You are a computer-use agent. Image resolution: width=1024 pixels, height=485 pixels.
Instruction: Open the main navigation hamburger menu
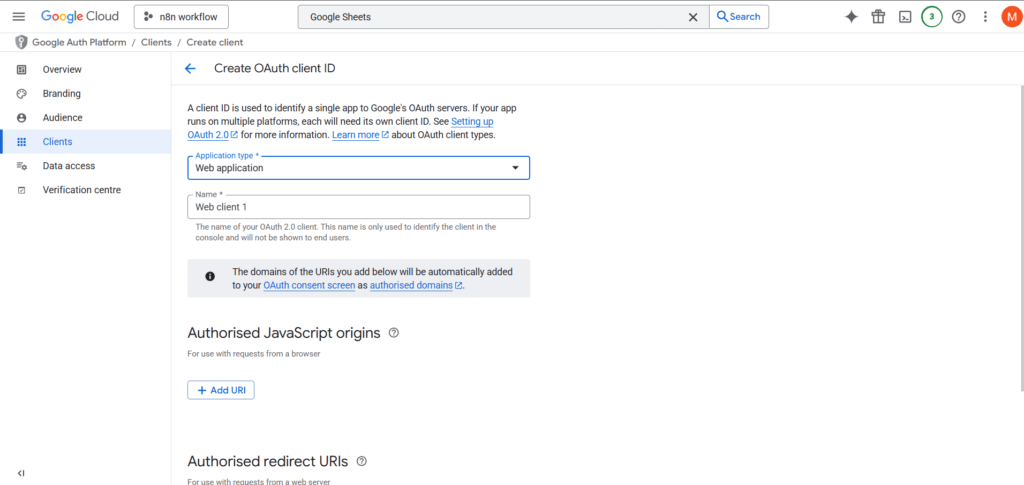click(18, 16)
